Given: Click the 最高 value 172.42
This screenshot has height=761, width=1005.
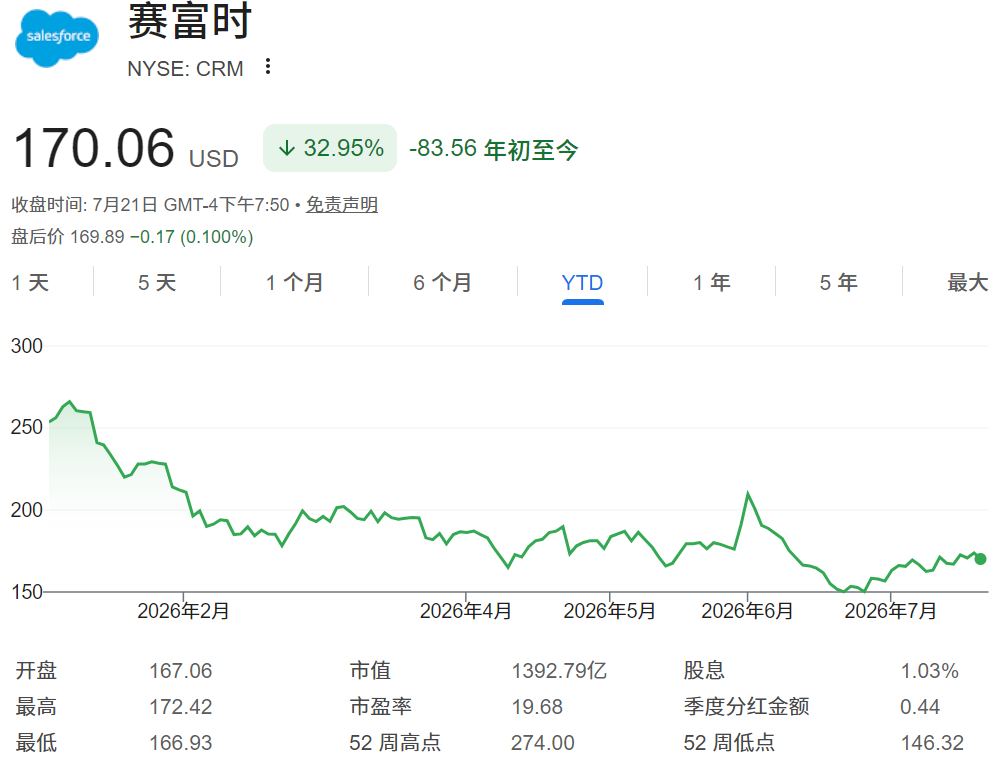Looking at the screenshot, I should coord(180,707).
